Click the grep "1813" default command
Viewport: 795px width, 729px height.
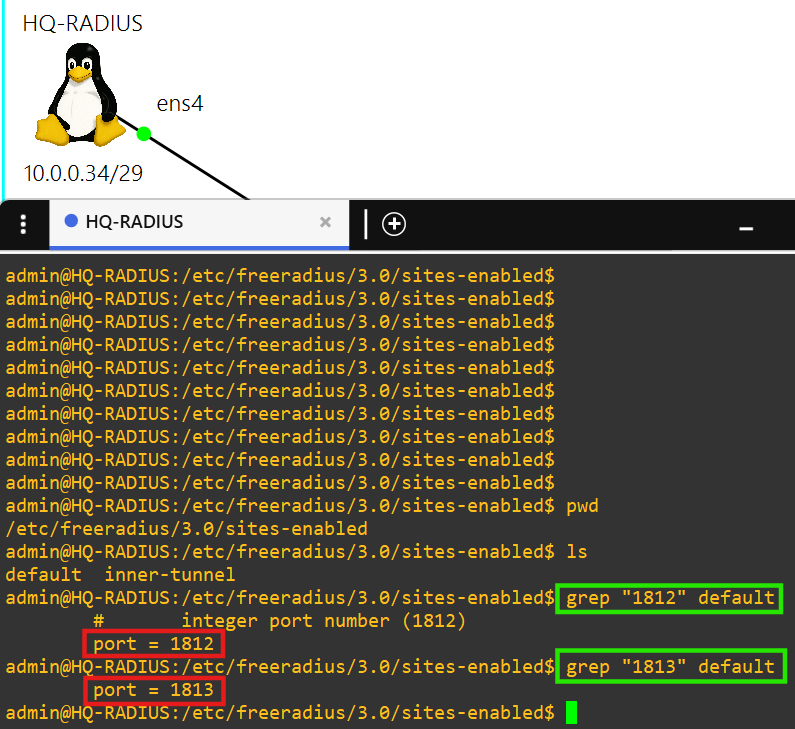[x=670, y=667]
